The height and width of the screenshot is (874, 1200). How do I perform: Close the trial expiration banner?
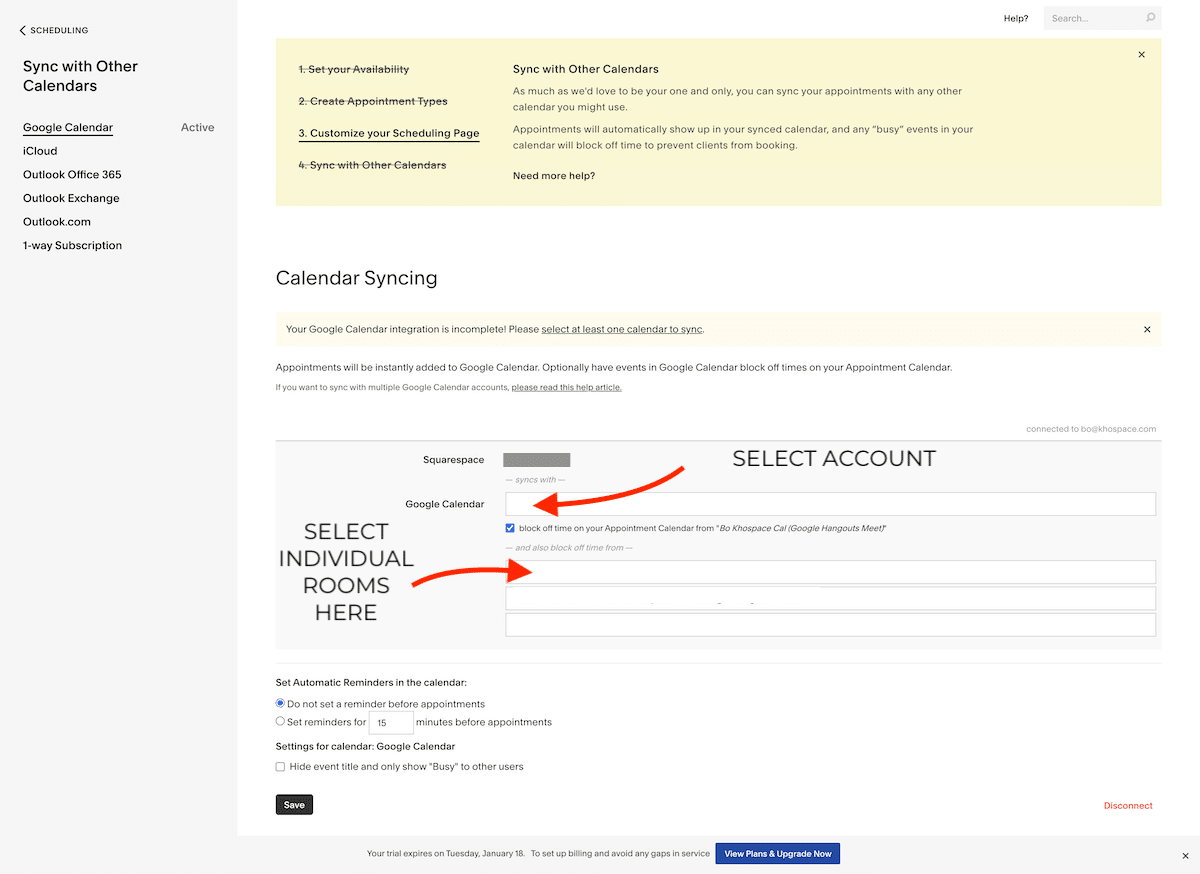[x=1185, y=855]
